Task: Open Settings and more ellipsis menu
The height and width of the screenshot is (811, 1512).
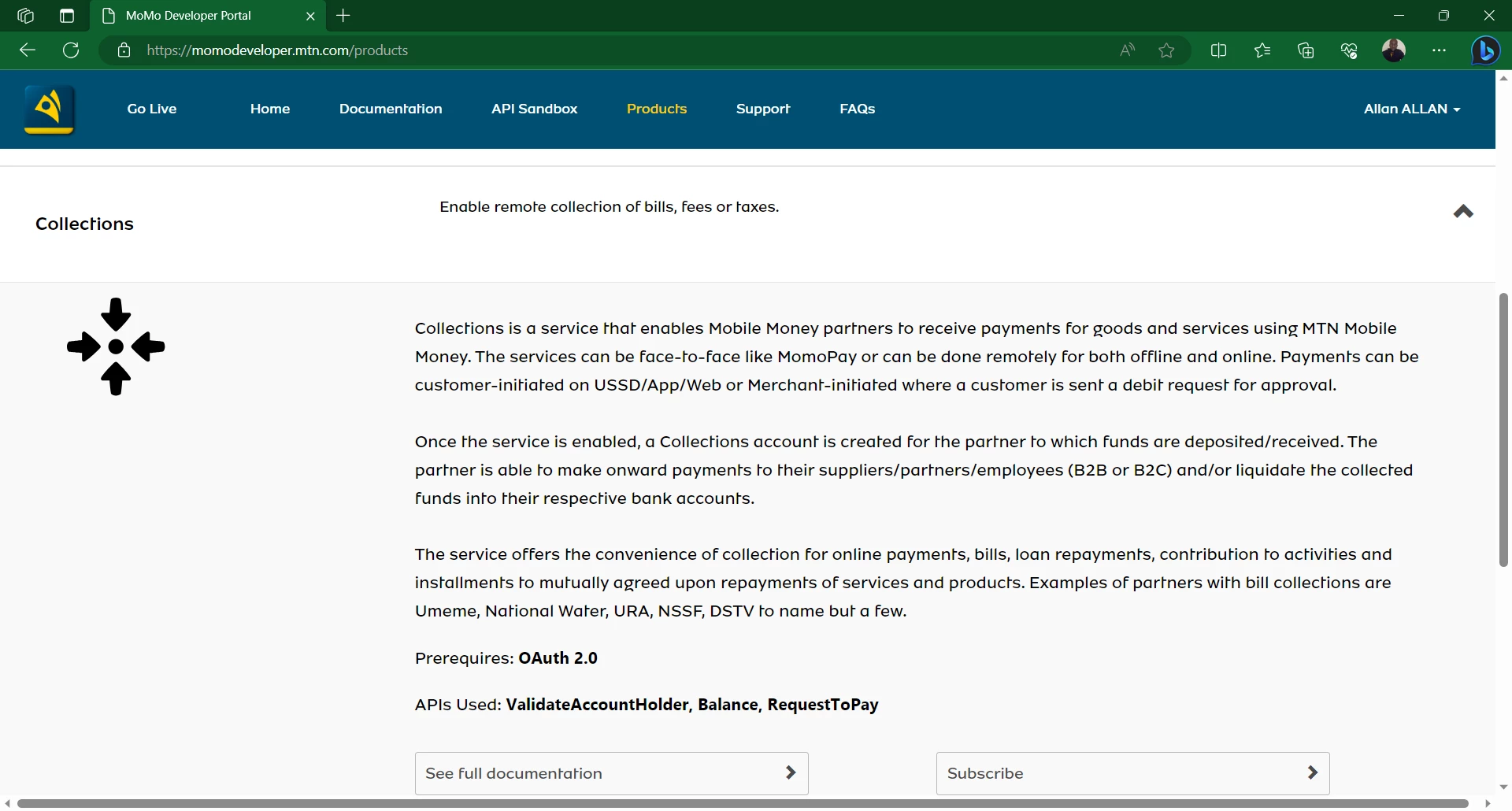Action: [x=1440, y=50]
